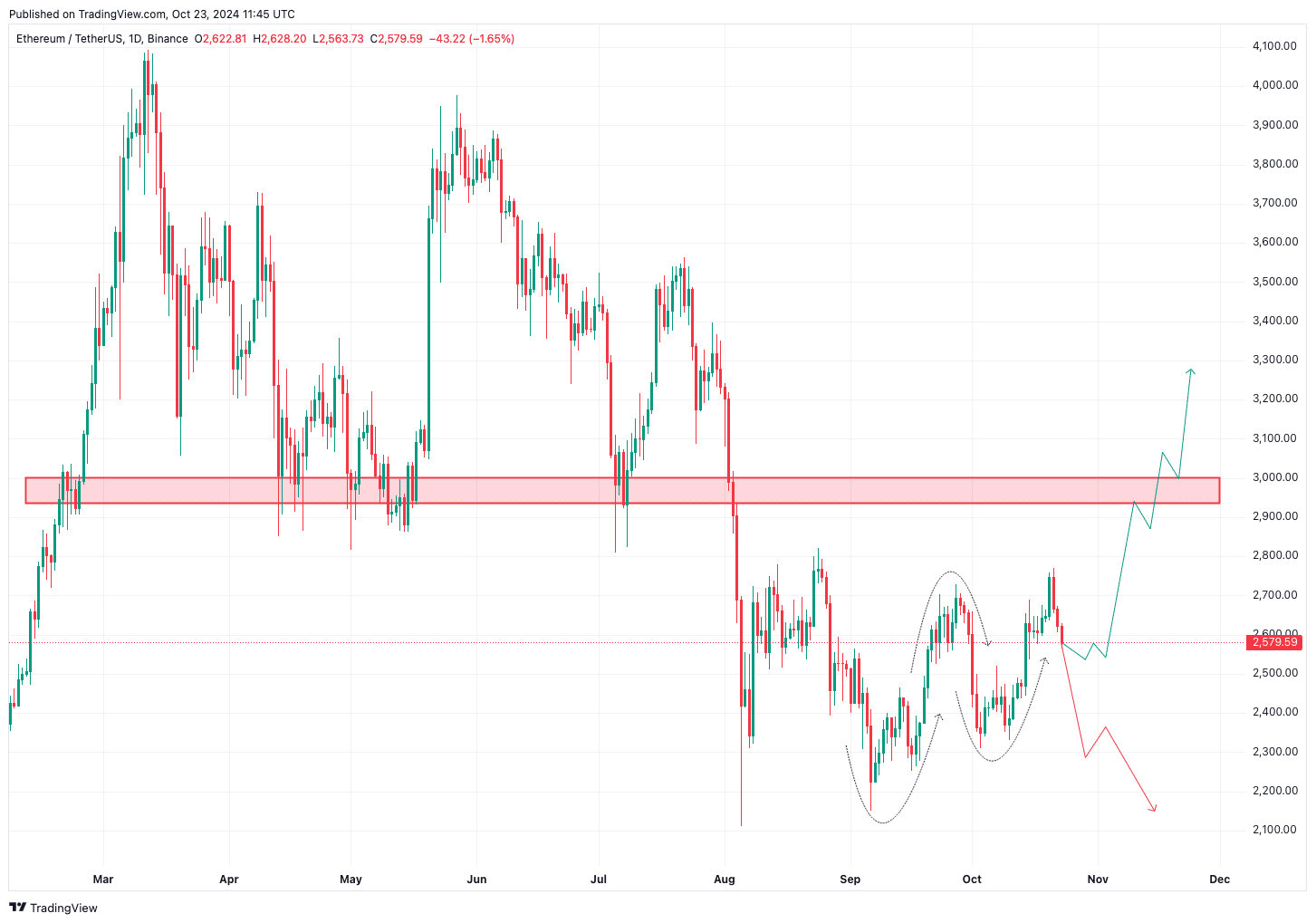Screen dimensions: 1316x923
Task: Click the Mar label on time axis
Action: click(103, 879)
